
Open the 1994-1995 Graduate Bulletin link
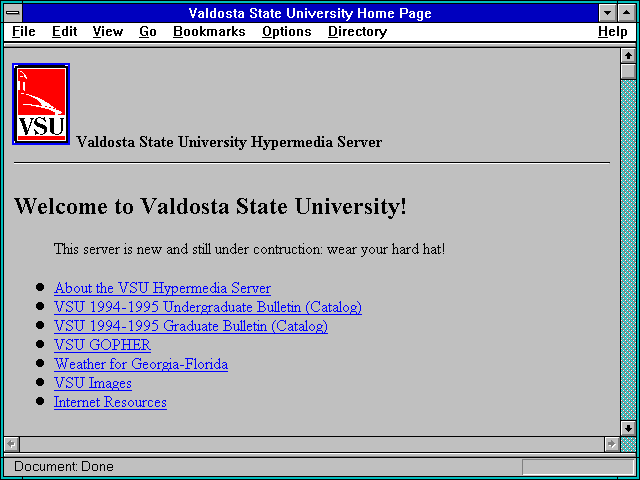[191, 326]
